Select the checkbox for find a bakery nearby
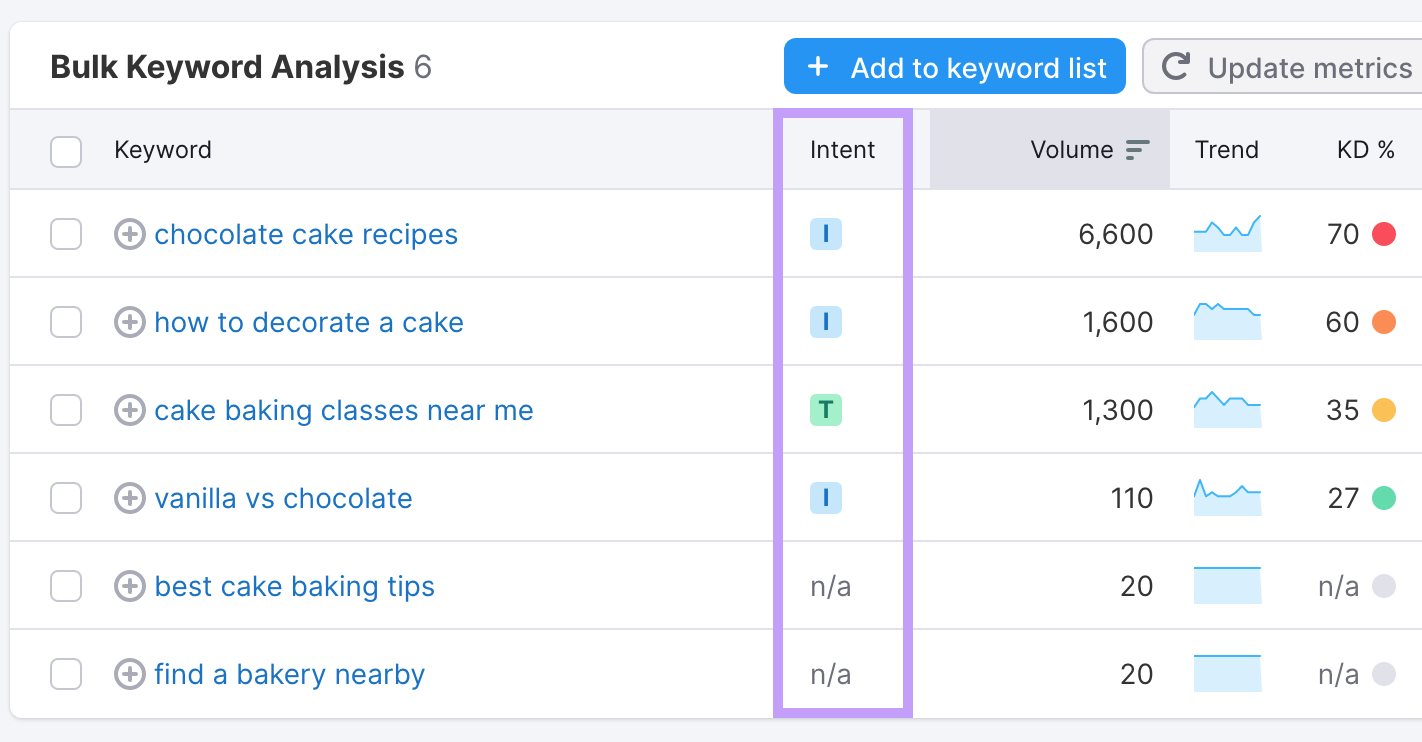The image size is (1422, 742). [x=66, y=674]
